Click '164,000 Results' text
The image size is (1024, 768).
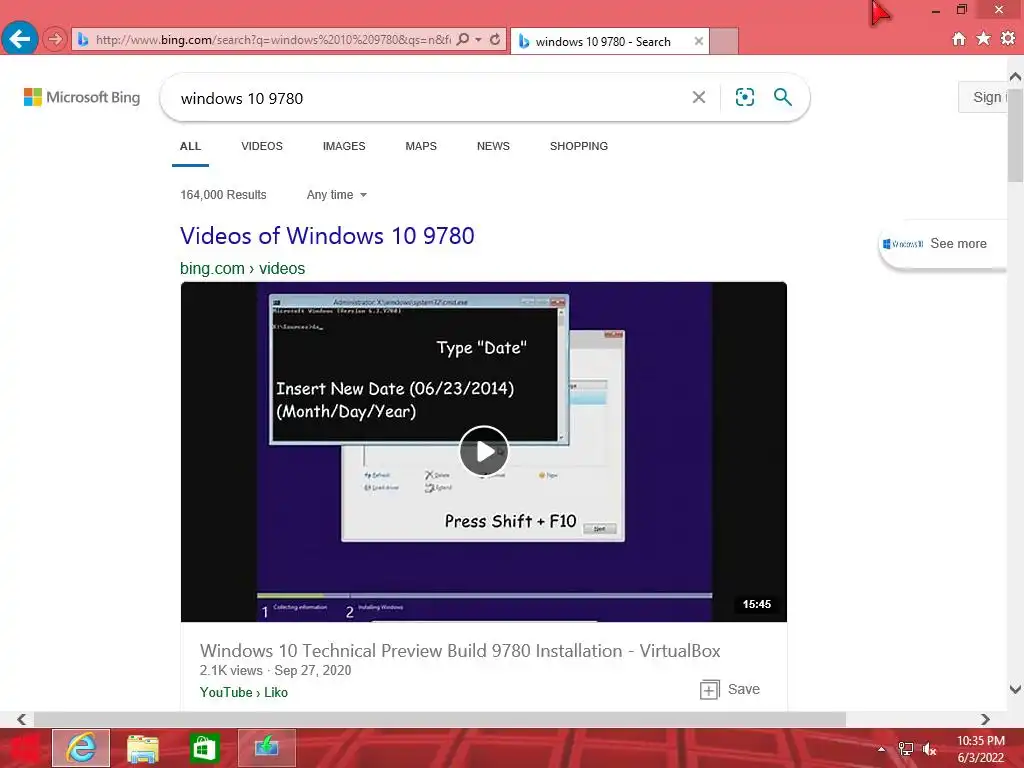click(x=223, y=195)
